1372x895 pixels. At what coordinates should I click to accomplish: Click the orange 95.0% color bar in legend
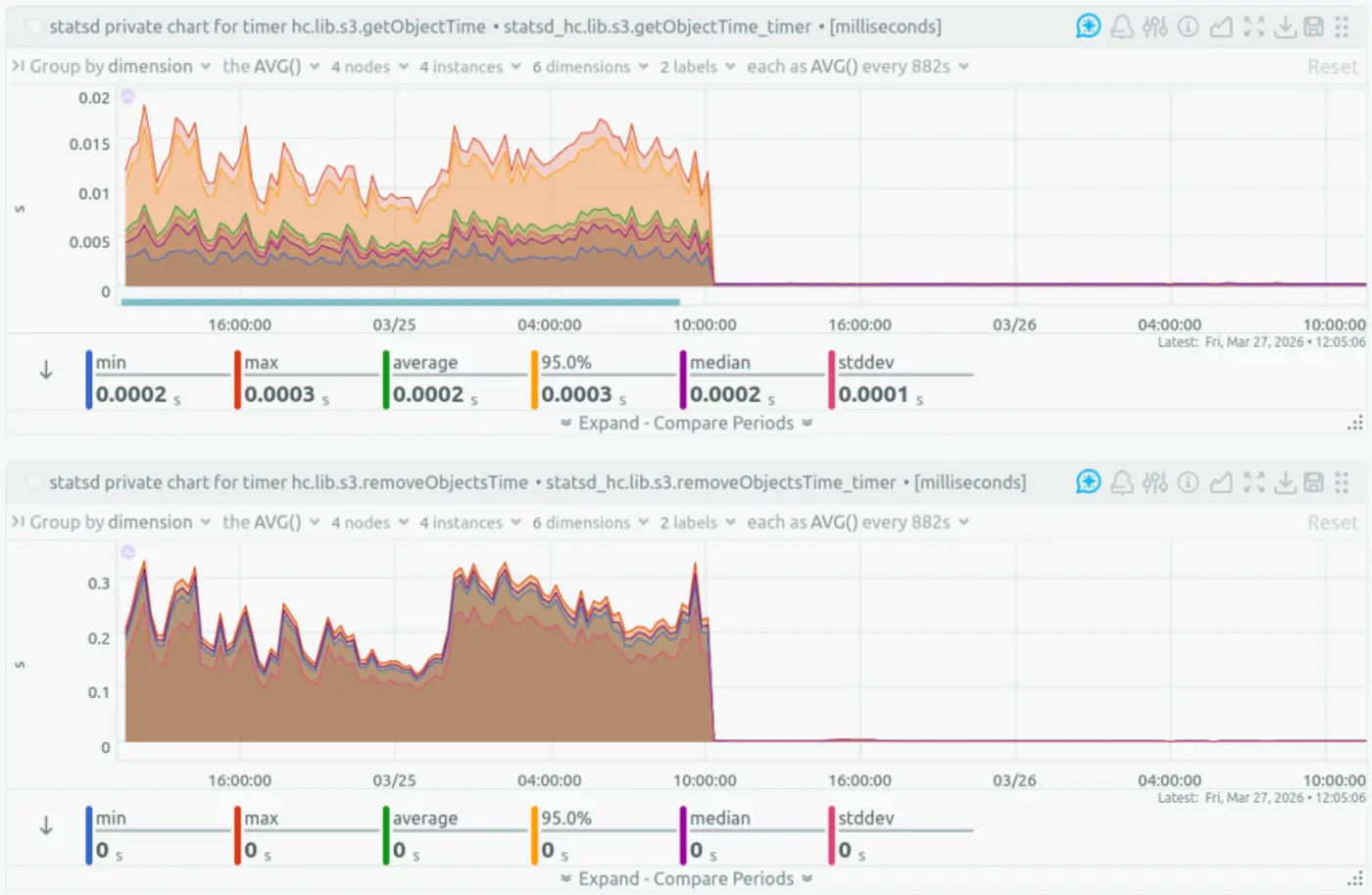click(x=533, y=377)
